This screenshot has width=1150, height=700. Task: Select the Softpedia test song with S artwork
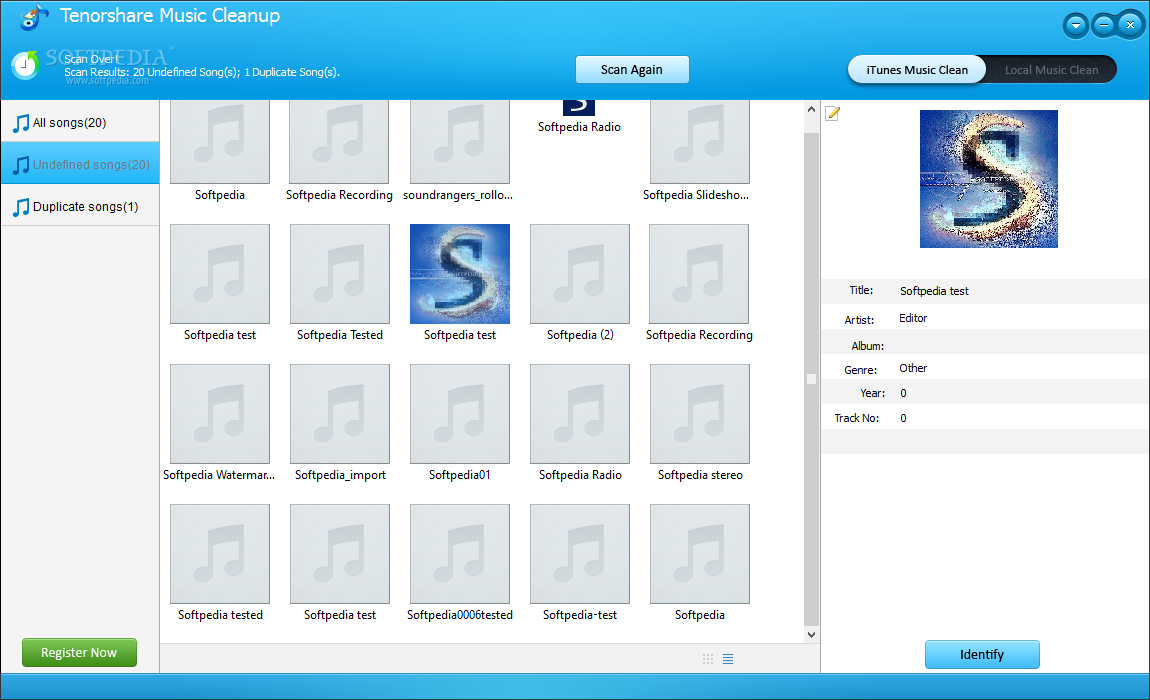pos(460,274)
